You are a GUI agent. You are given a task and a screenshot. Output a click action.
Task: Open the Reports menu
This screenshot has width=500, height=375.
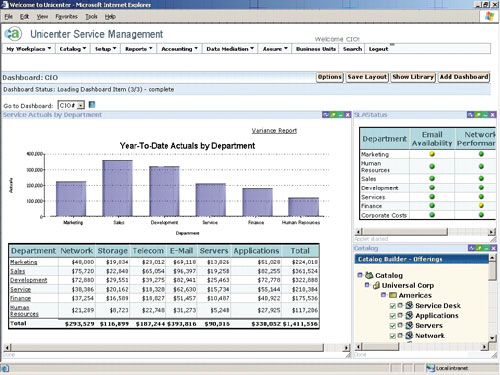tap(139, 49)
